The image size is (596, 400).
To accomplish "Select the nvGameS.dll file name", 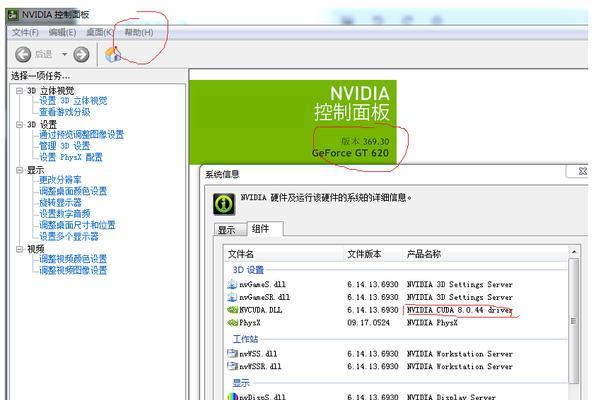I will pos(263,284).
